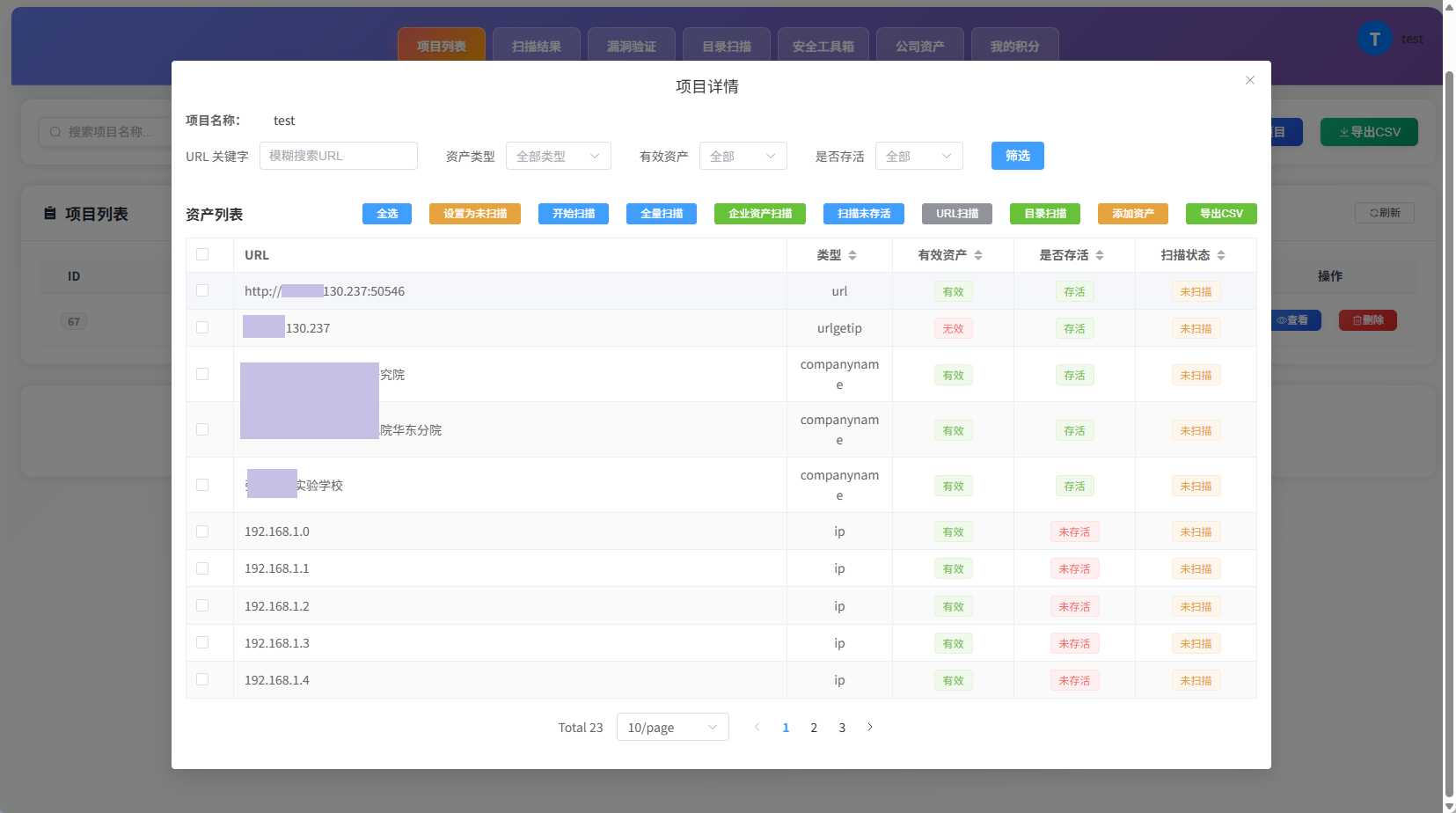Sort by 类型 column arrows
The width and height of the screenshot is (1456, 813).
(852, 255)
